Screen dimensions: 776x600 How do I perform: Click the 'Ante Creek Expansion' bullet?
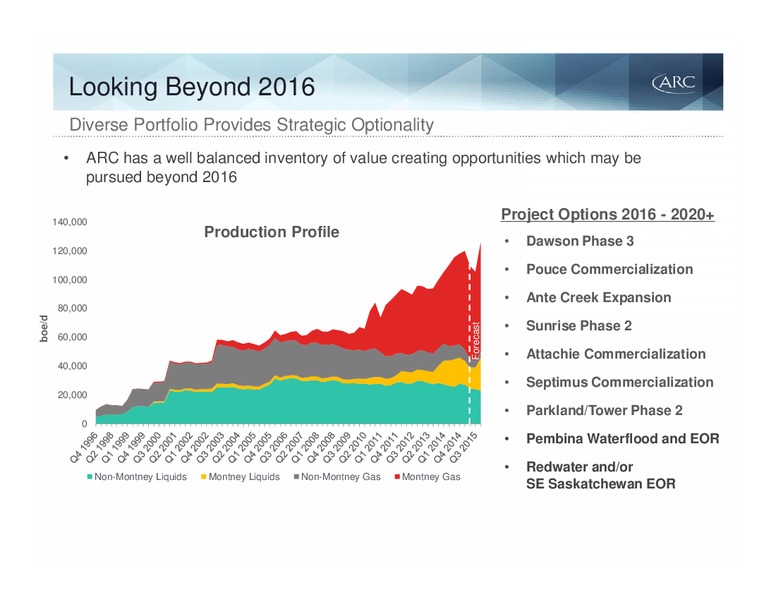click(x=599, y=298)
